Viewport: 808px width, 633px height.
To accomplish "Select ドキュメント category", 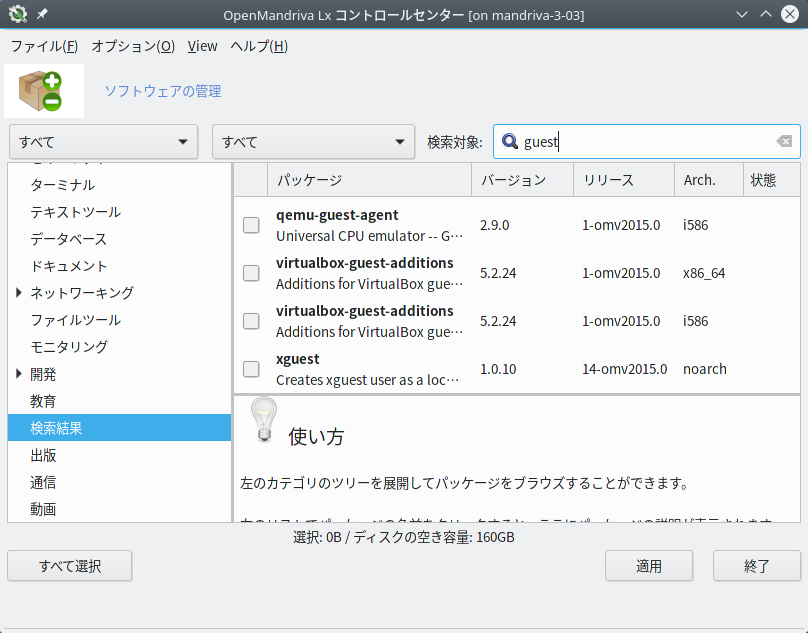I will [69, 266].
